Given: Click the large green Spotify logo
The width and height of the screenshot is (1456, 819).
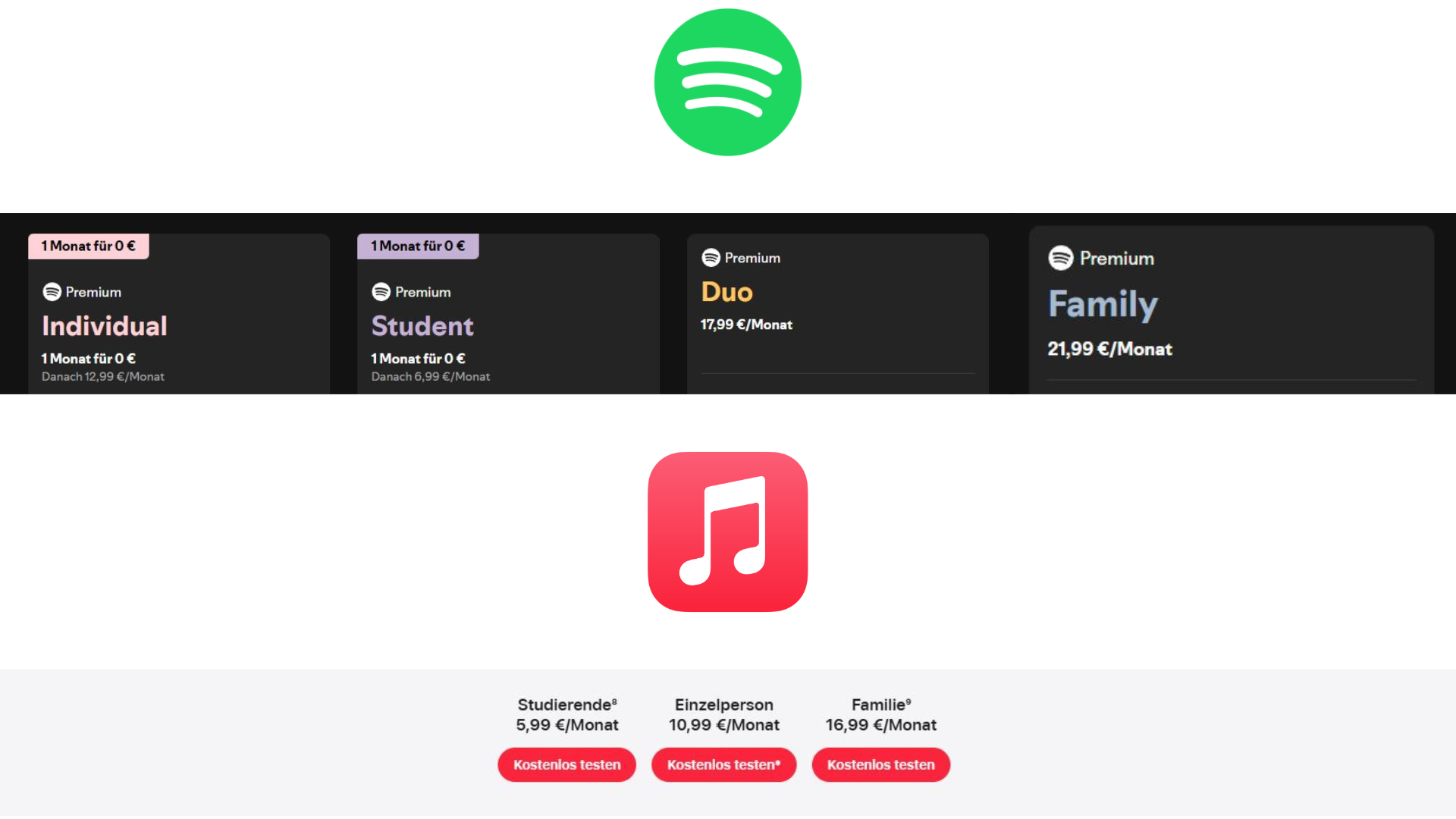Looking at the screenshot, I should [x=728, y=82].
